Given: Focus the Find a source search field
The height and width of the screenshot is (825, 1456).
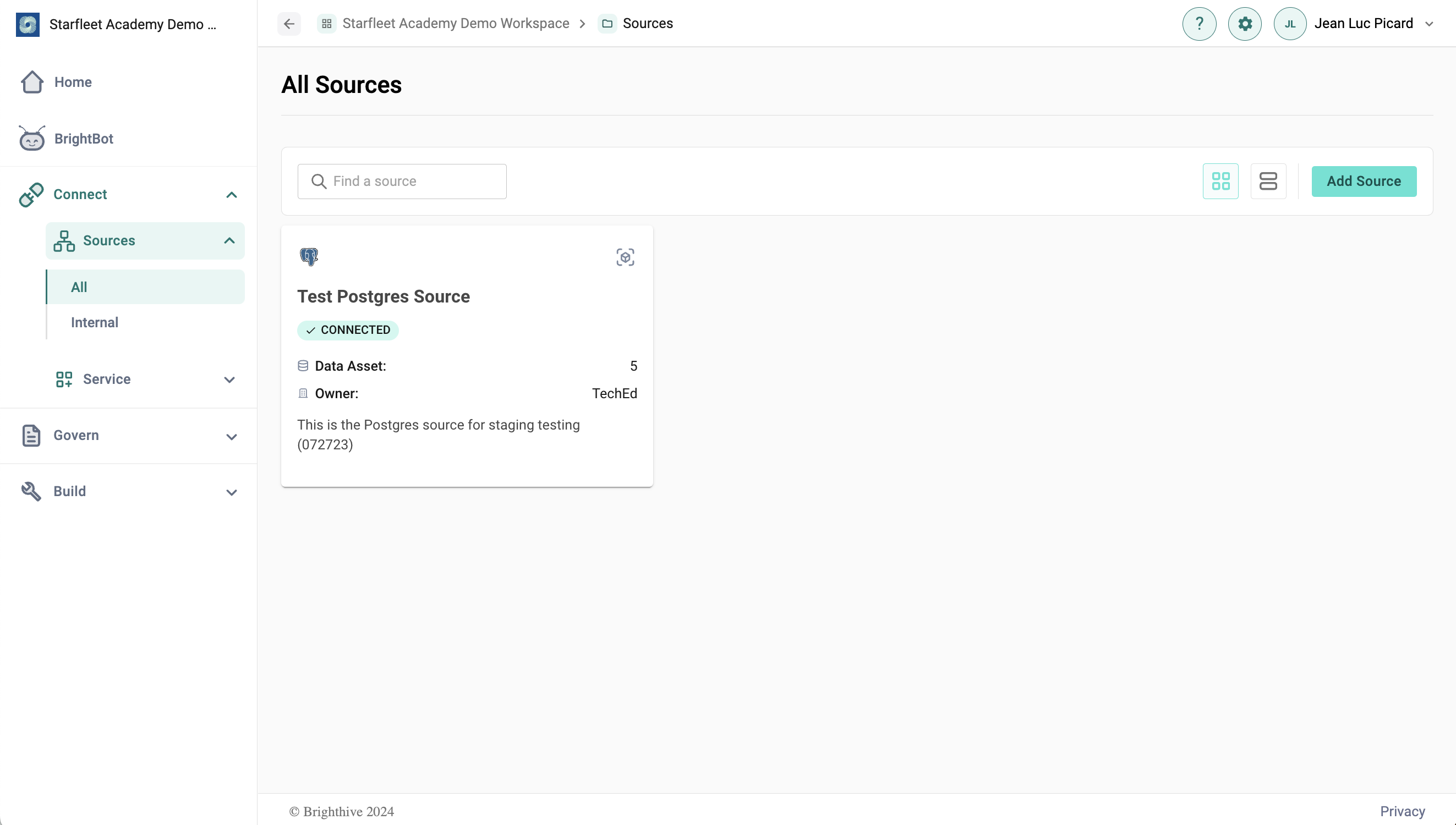Looking at the screenshot, I should [402, 182].
